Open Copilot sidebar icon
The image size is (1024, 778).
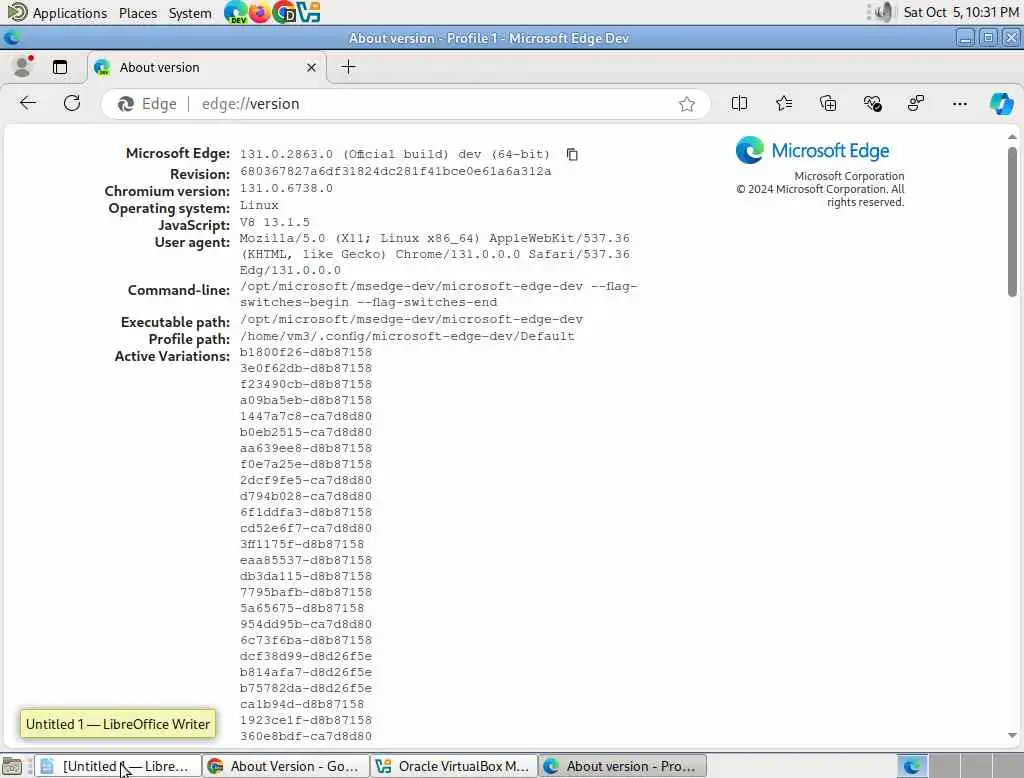point(1001,103)
